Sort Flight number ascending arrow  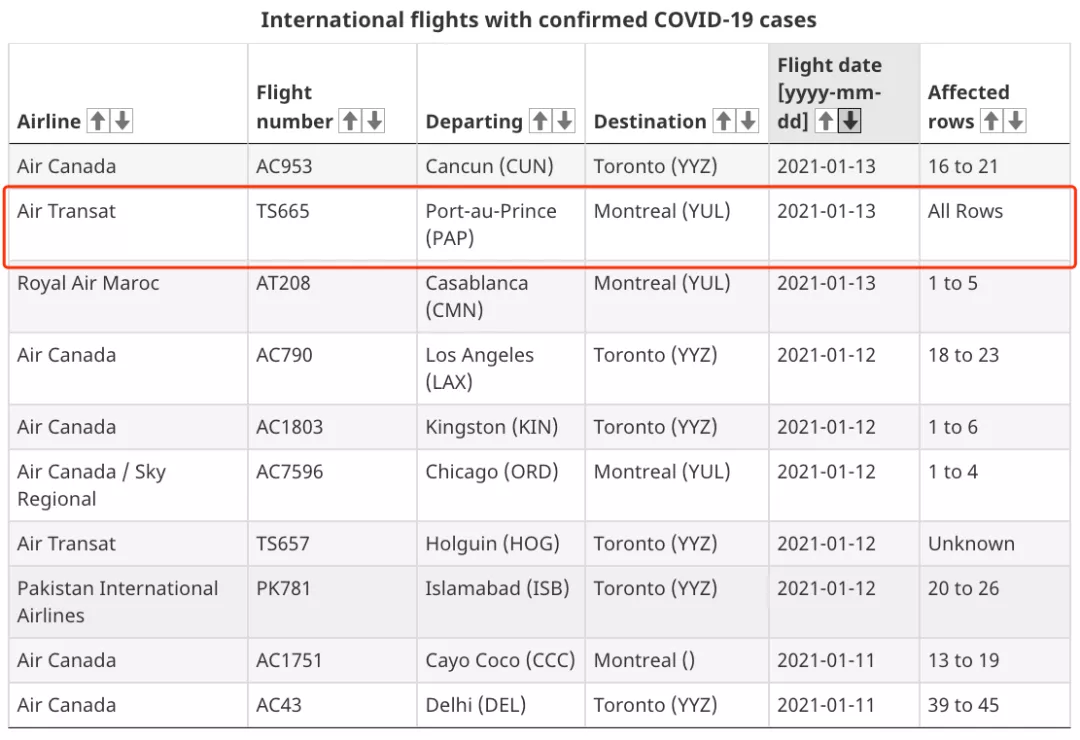point(351,121)
